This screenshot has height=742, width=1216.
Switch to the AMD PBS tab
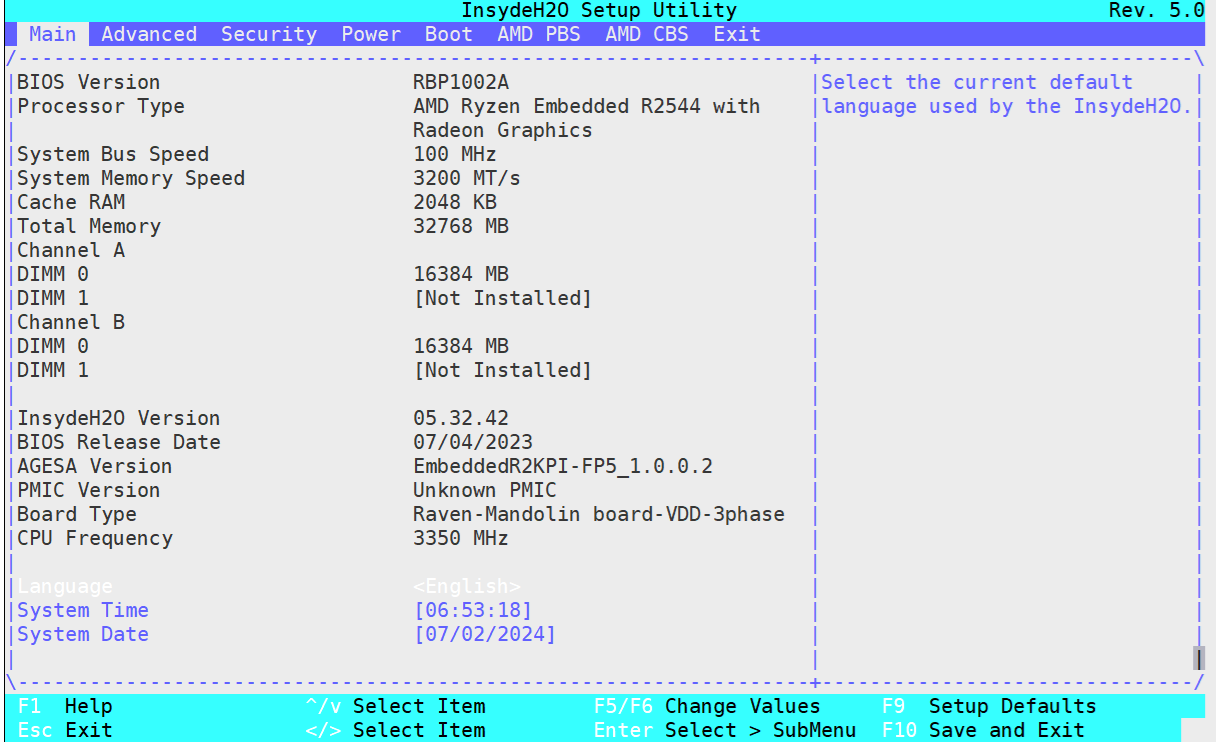point(539,34)
